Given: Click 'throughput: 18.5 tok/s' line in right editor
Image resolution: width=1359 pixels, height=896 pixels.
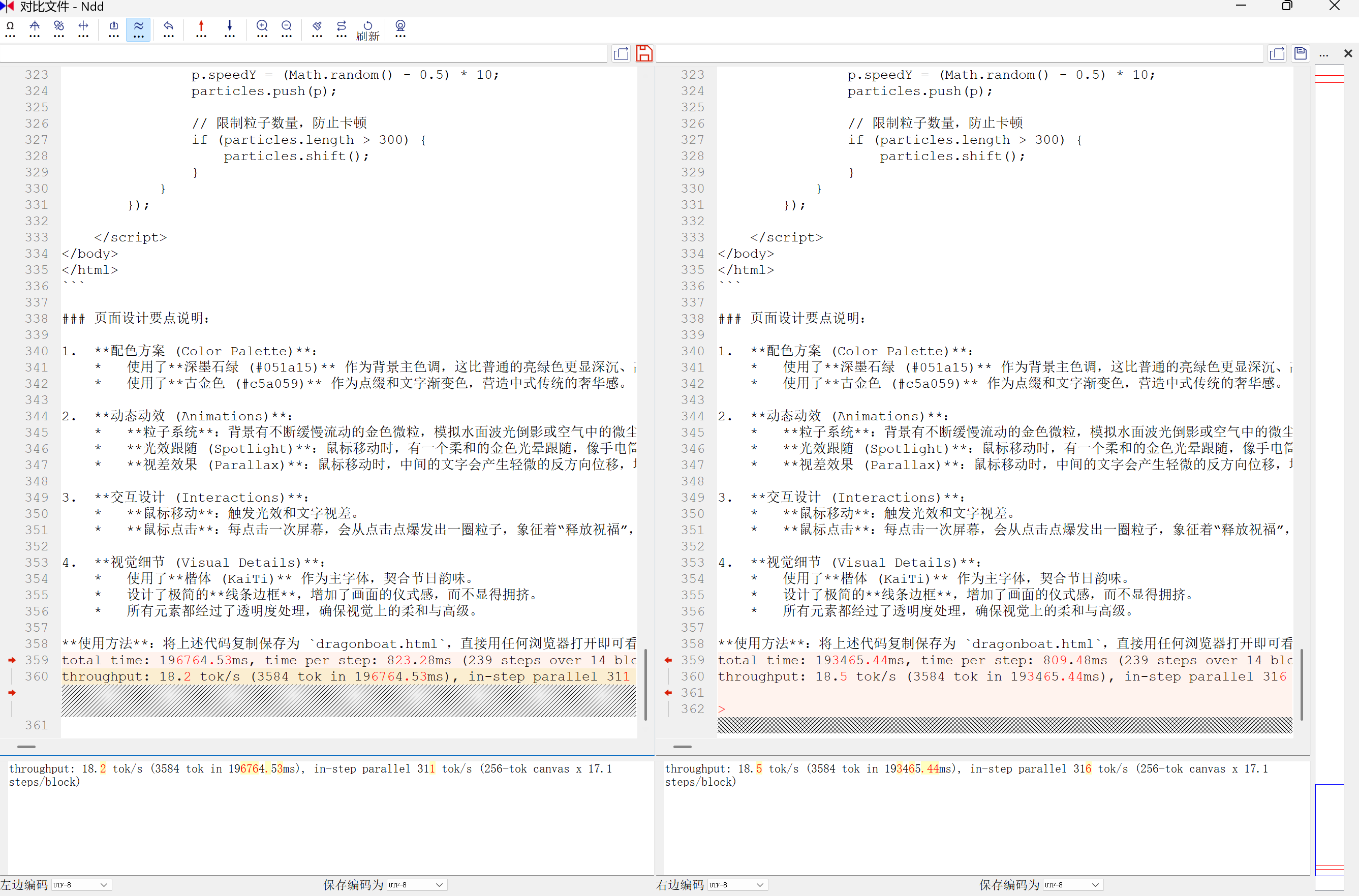Looking at the screenshot, I should click(x=1005, y=676).
